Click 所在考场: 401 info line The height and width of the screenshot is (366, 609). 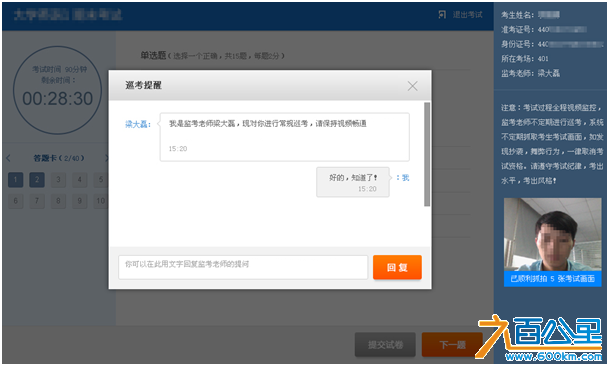(x=524, y=59)
